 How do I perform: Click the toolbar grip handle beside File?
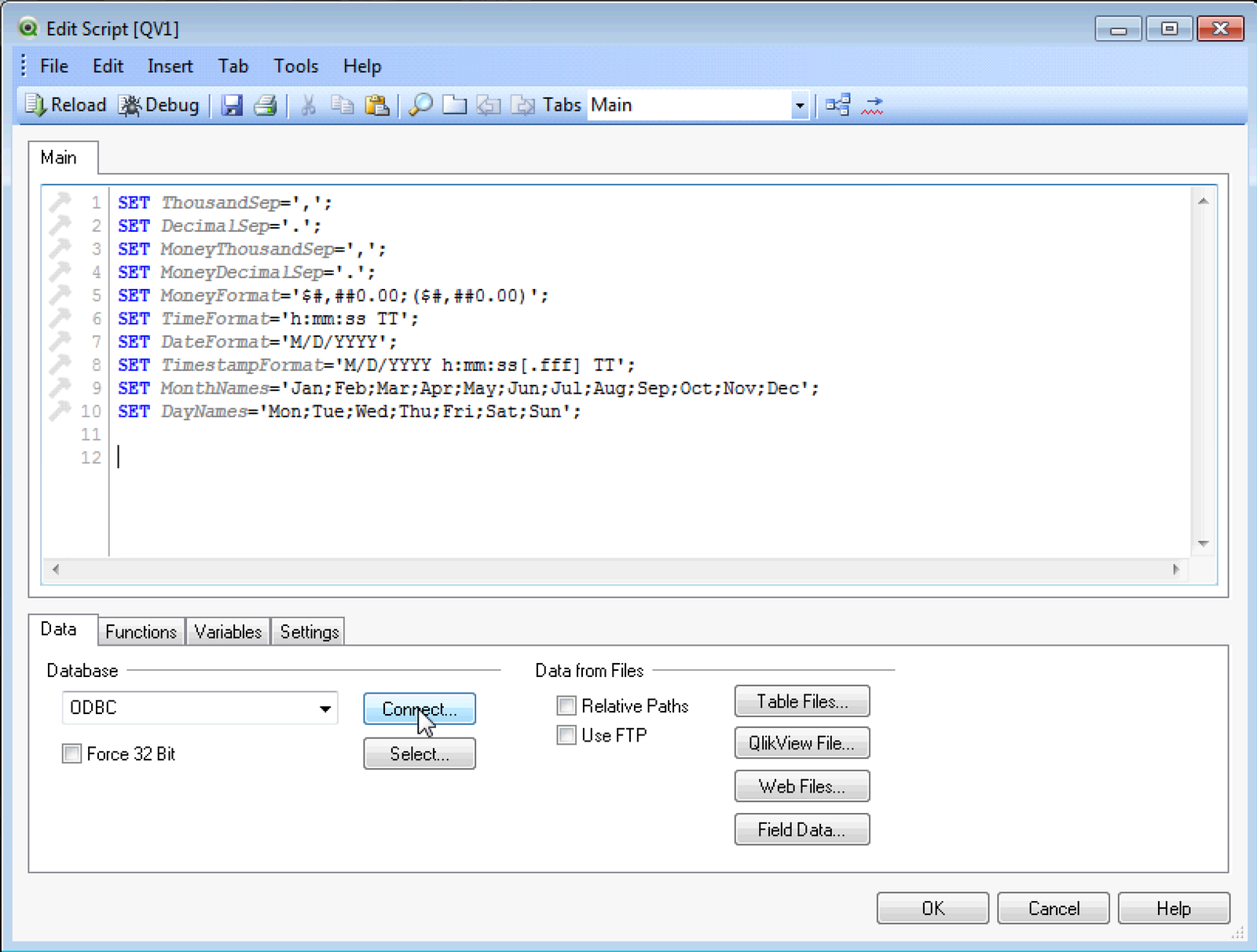[x=24, y=66]
